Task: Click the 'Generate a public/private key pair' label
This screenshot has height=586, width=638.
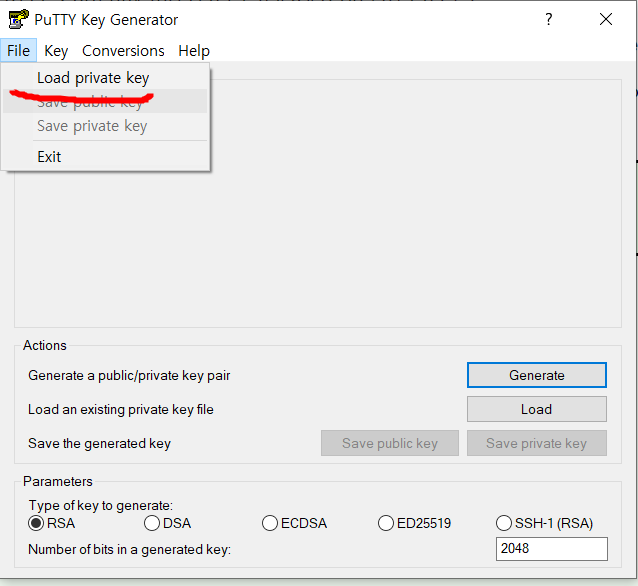Action: [x=129, y=375]
